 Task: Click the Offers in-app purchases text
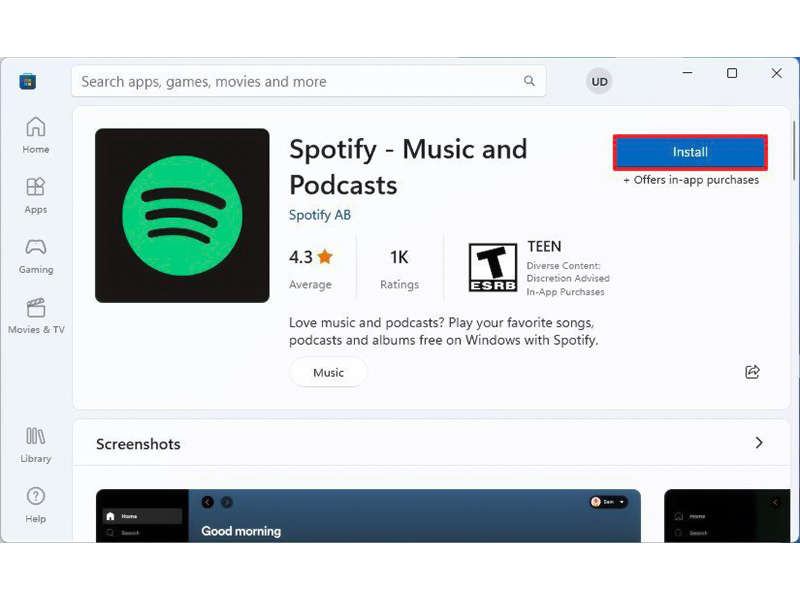691,180
